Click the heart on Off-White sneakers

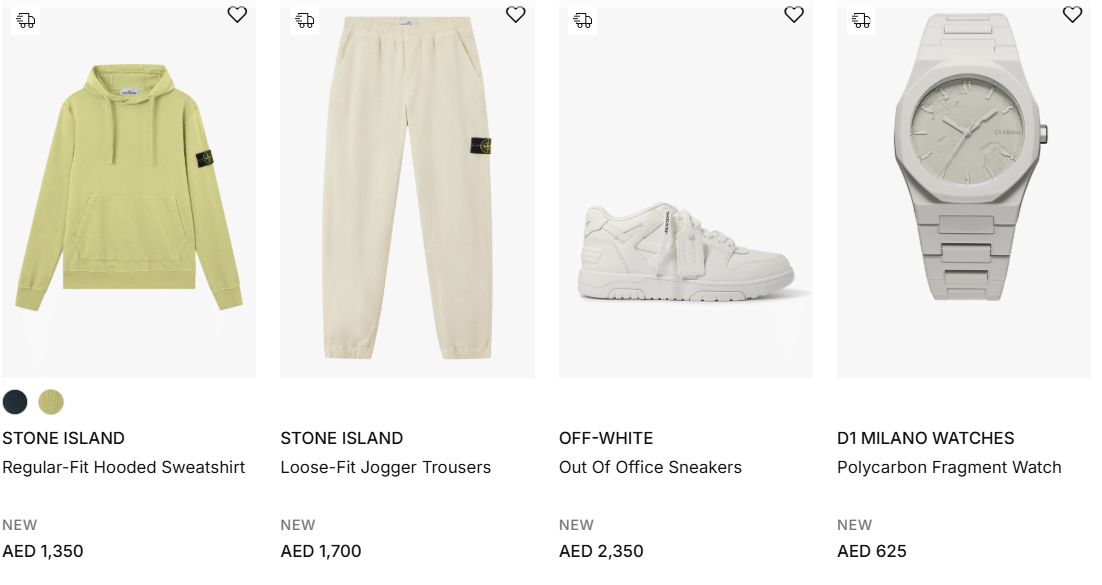(794, 15)
